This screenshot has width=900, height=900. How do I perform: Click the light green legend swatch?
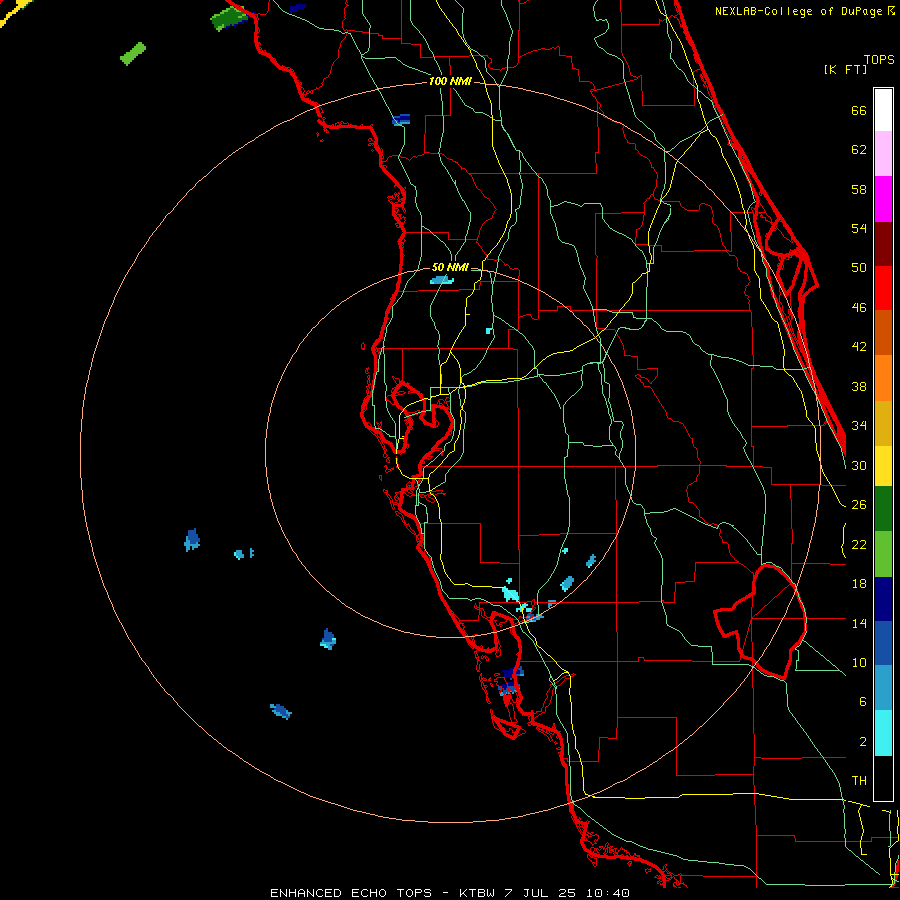tap(883, 553)
